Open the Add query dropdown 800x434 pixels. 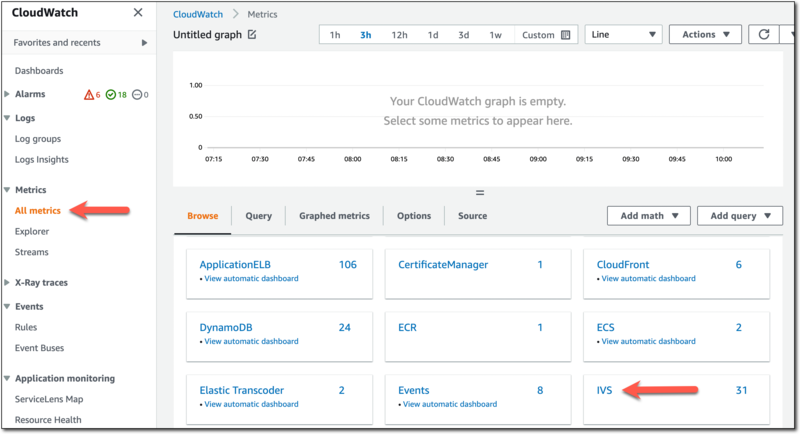tap(740, 216)
